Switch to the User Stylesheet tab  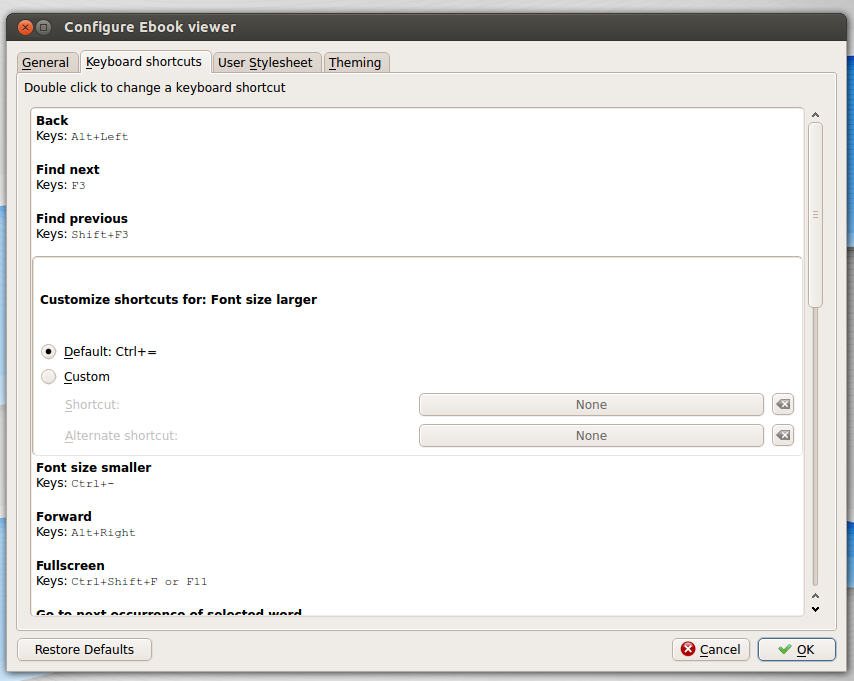(265, 63)
